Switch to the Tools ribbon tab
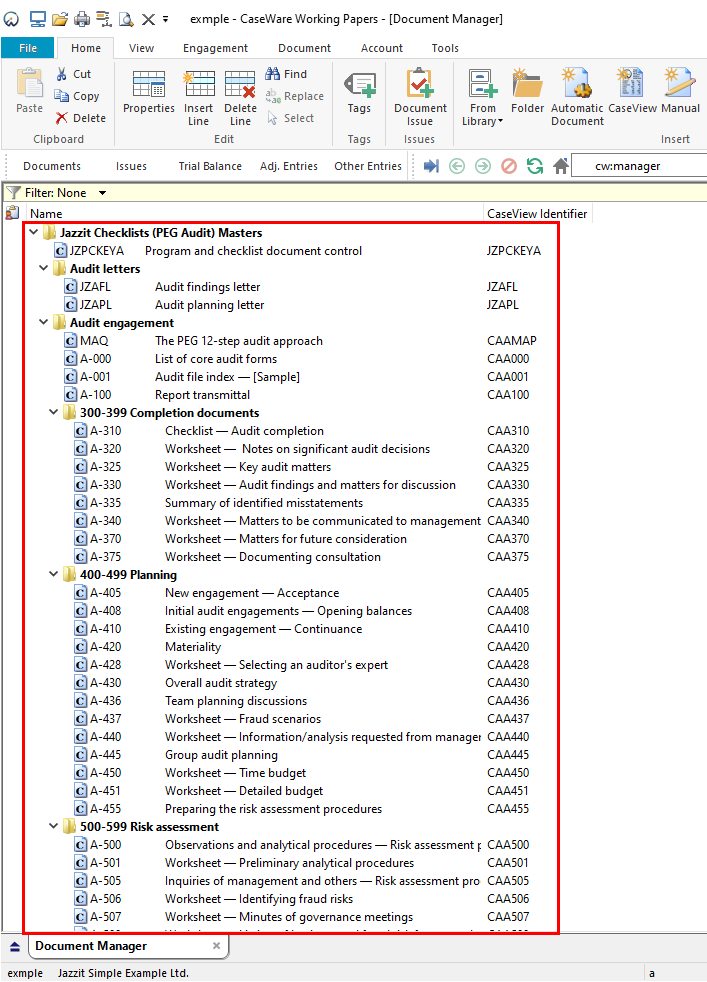This screenshot has width=707, height=982. click(445, 48)
